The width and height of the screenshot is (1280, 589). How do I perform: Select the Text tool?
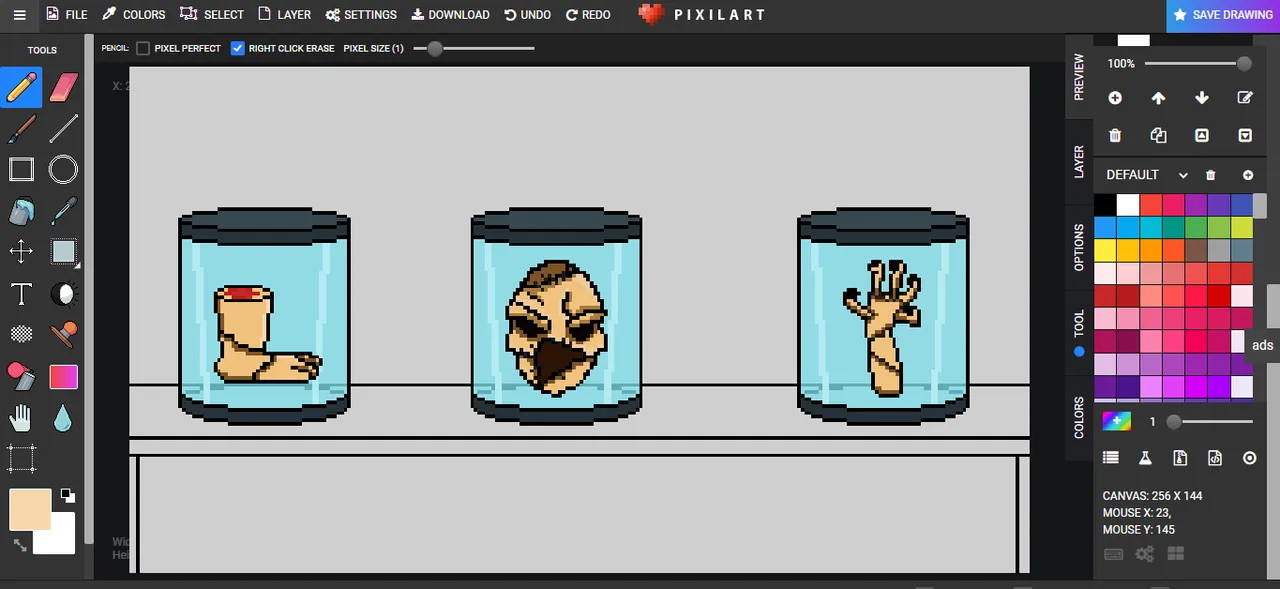[22, 293]
